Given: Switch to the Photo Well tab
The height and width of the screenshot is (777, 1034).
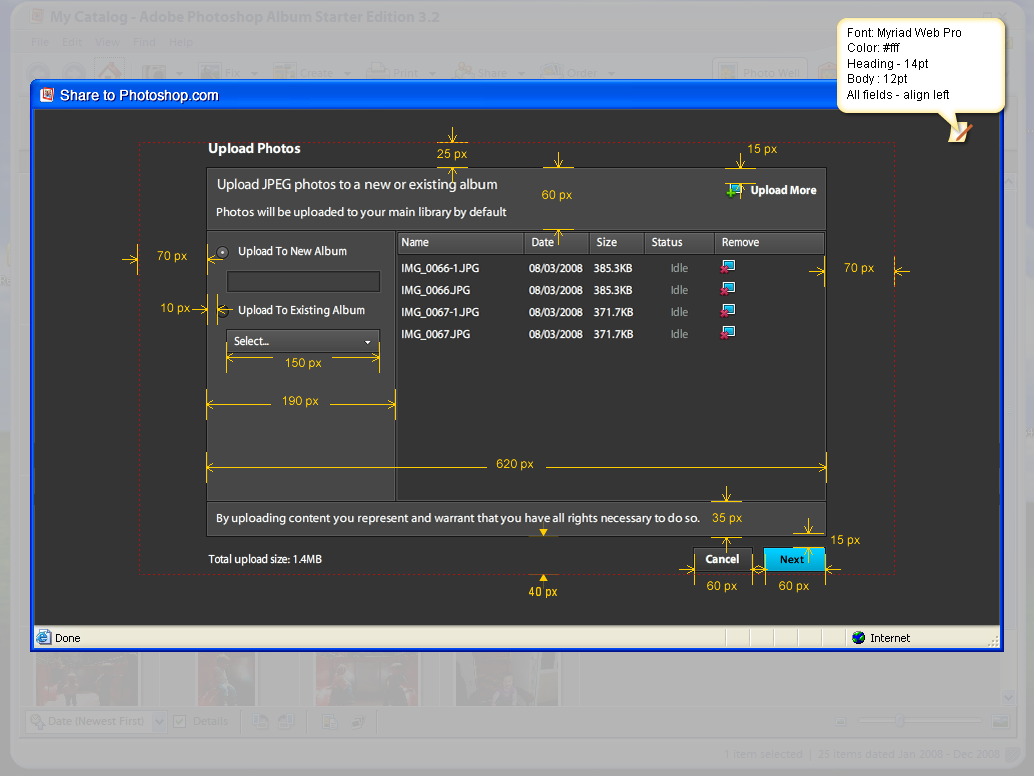Looking at the screenshot, I should click(760, 71).
